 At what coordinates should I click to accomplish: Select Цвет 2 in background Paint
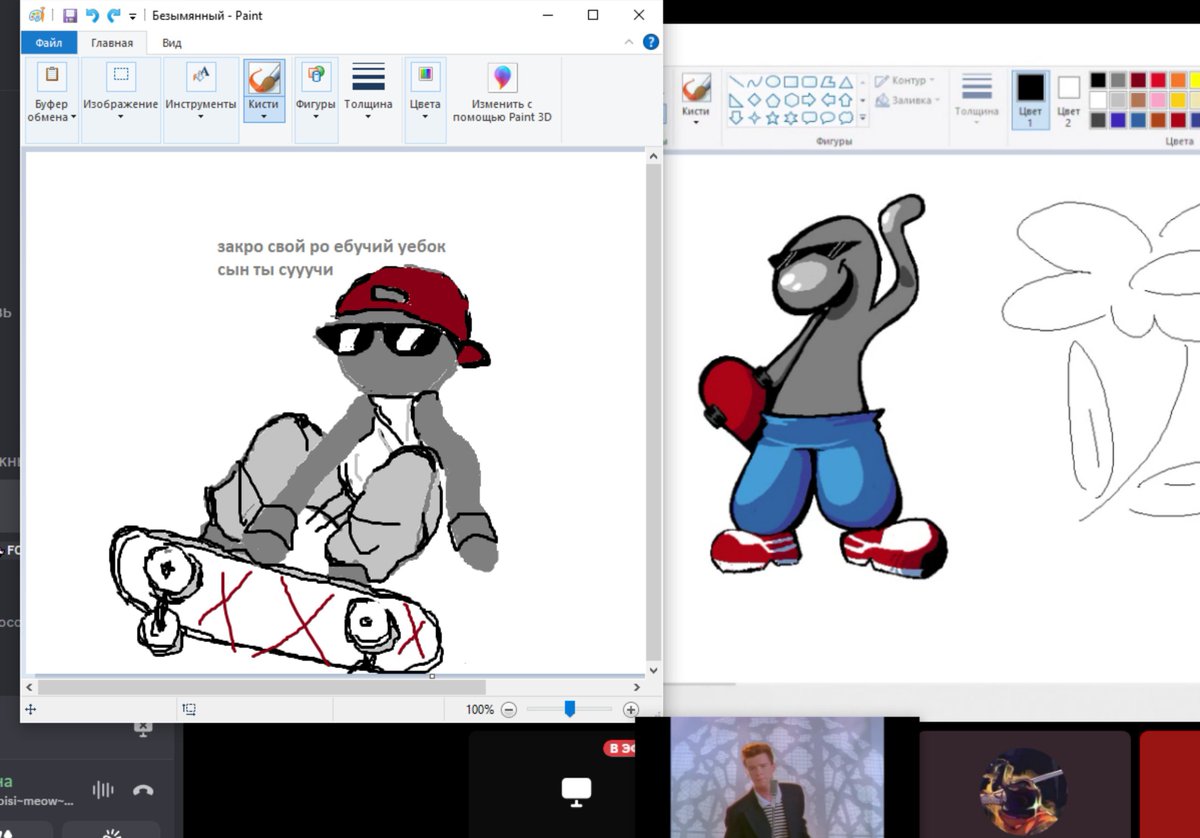[x=1069, y=100]
